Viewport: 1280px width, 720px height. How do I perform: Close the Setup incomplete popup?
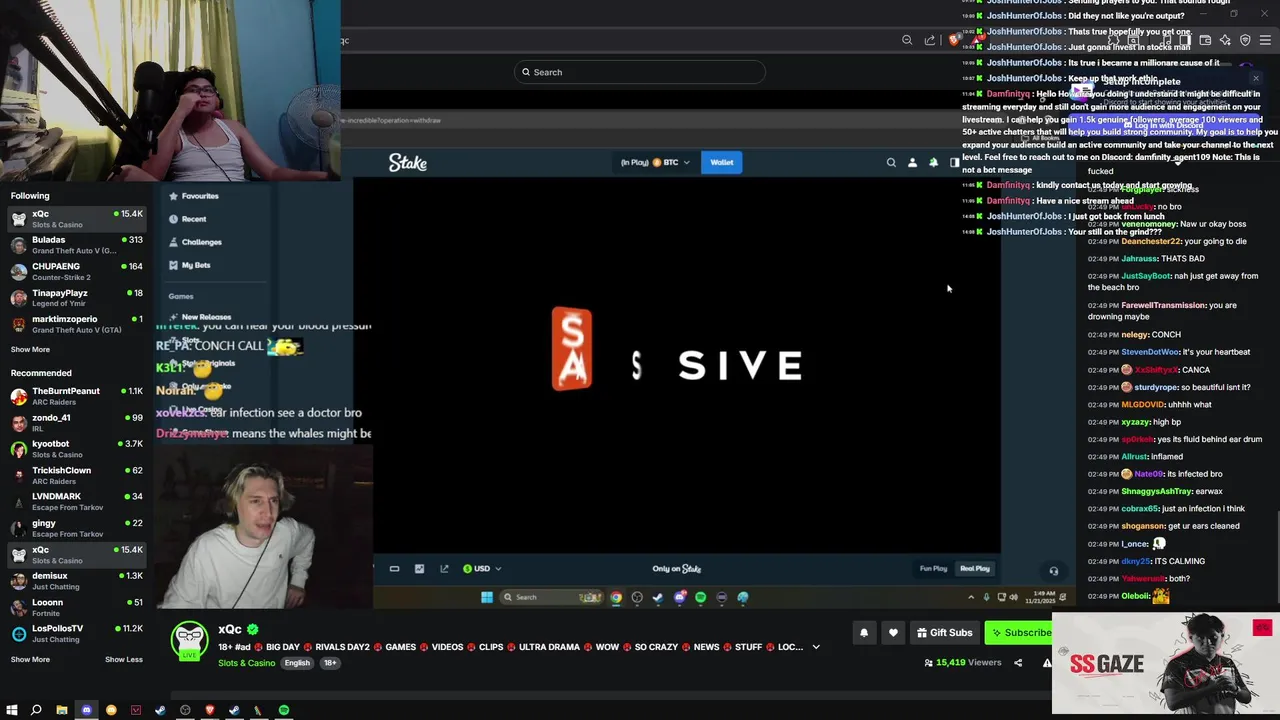click(x=1256, y=78)
